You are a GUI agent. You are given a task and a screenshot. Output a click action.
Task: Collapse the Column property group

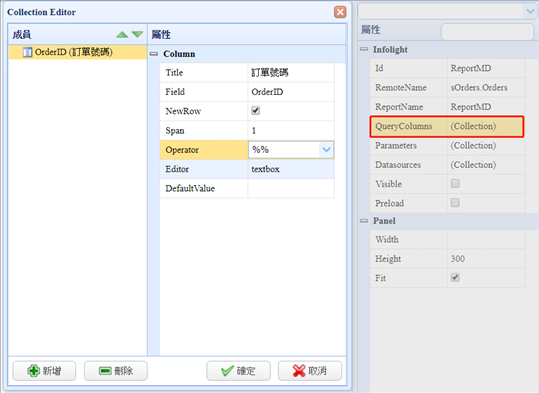click(x=154, y=54)
